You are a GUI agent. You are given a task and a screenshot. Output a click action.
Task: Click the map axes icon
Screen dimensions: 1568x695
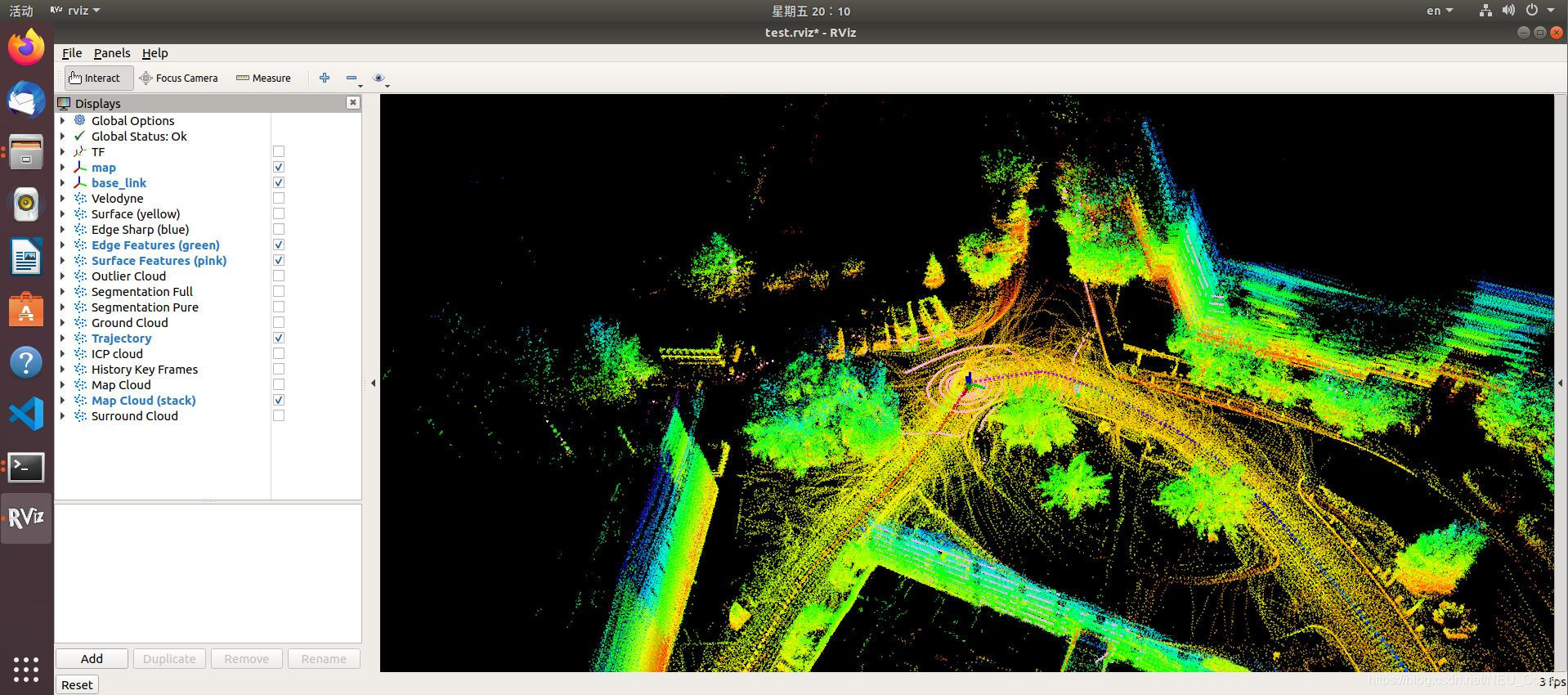pos(79,167)
